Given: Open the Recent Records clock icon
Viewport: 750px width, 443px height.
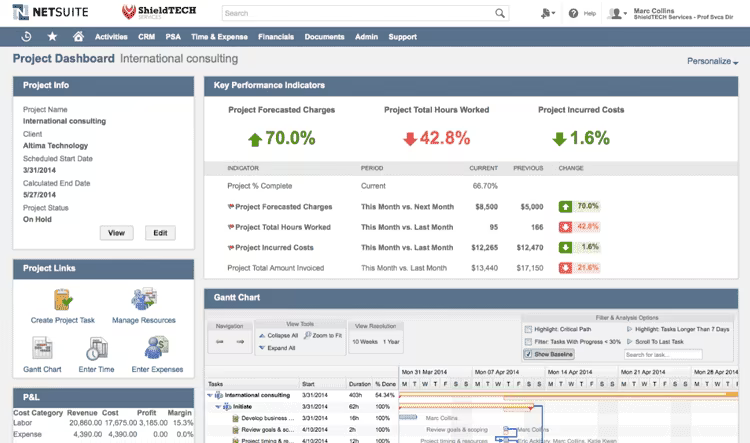Looking at the screenshot, I should [x=27, y=36].
